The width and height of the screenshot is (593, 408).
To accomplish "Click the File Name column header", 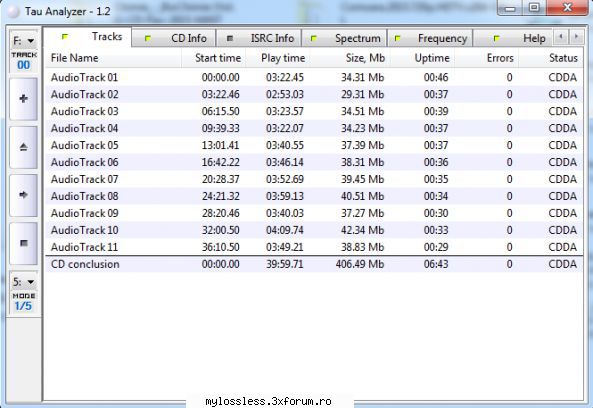I will tap(113, 58).
